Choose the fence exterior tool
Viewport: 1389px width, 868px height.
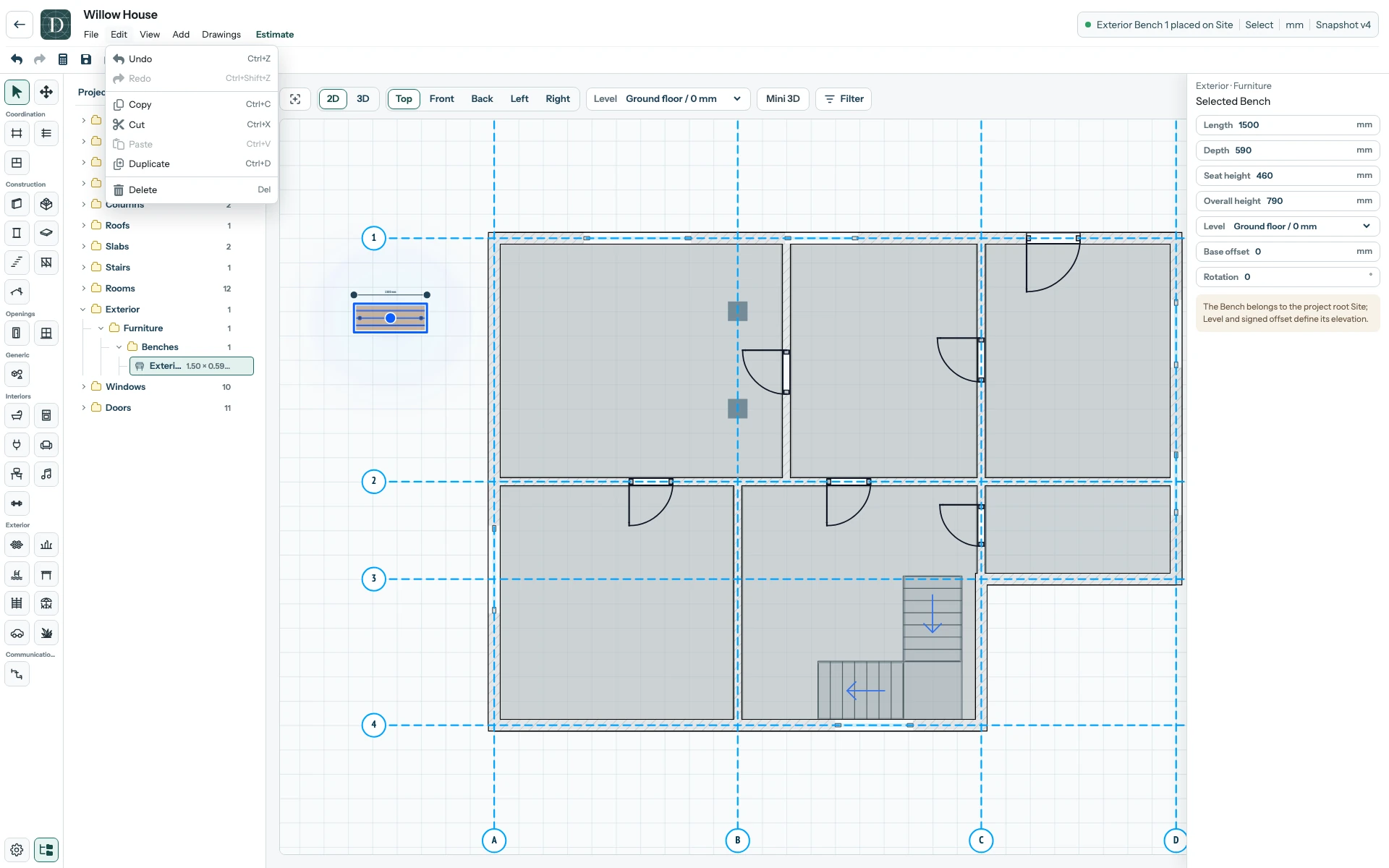[x=17, y=603]
